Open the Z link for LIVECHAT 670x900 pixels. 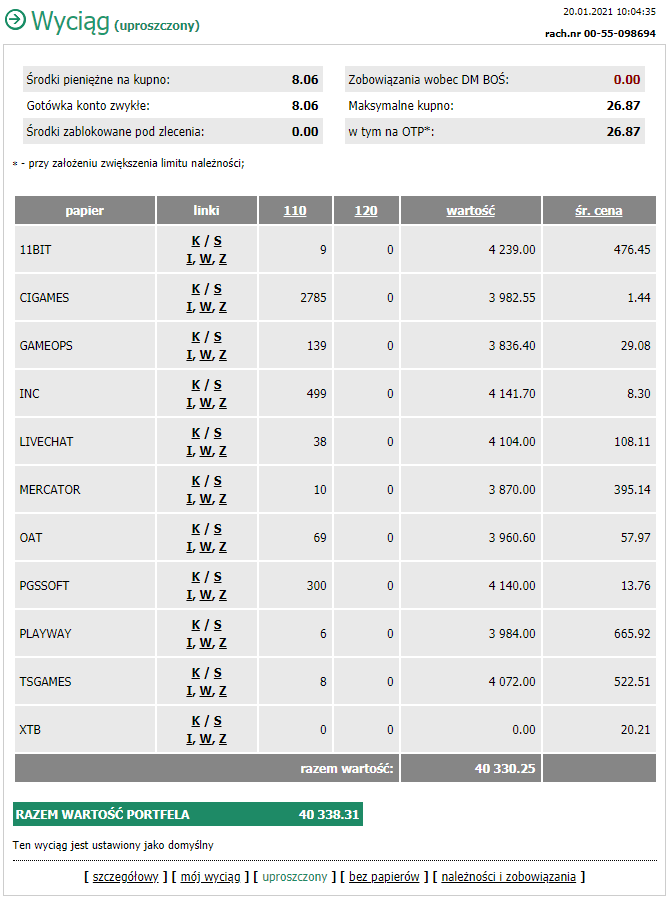click(223, 452)
